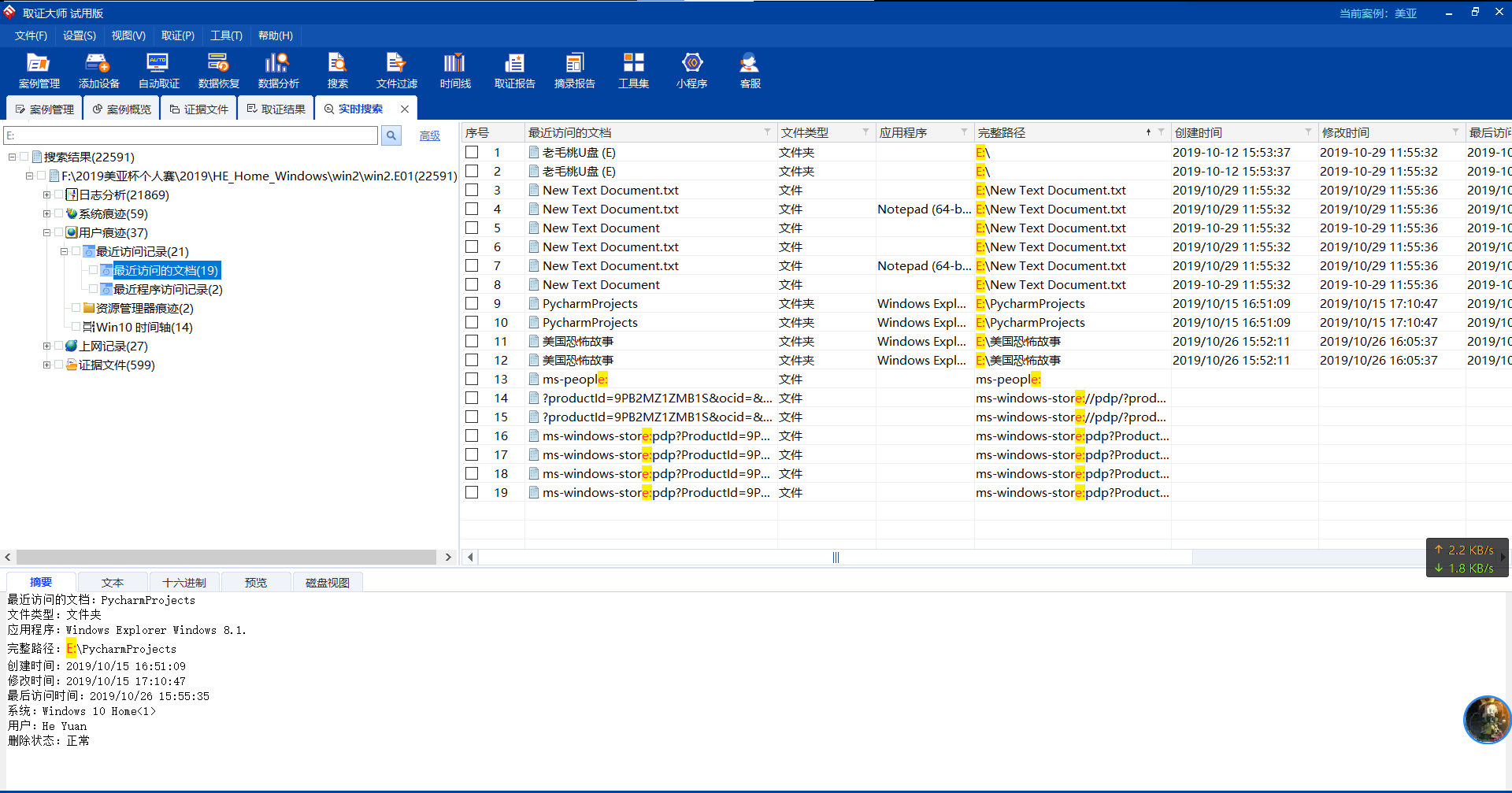Click the filter icon on 文件类型 column
This screenshot has width=1512, height=793.
click(x=865, y=132)
